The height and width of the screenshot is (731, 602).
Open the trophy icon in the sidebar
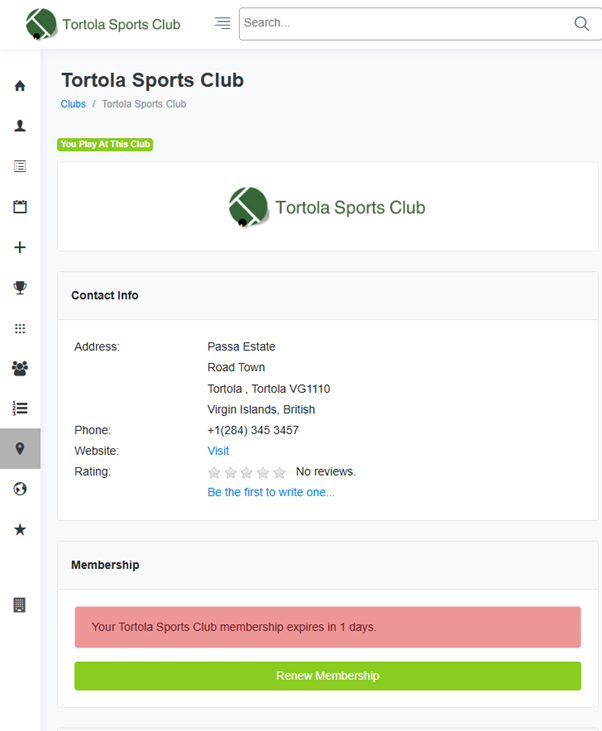pos(20,288)
